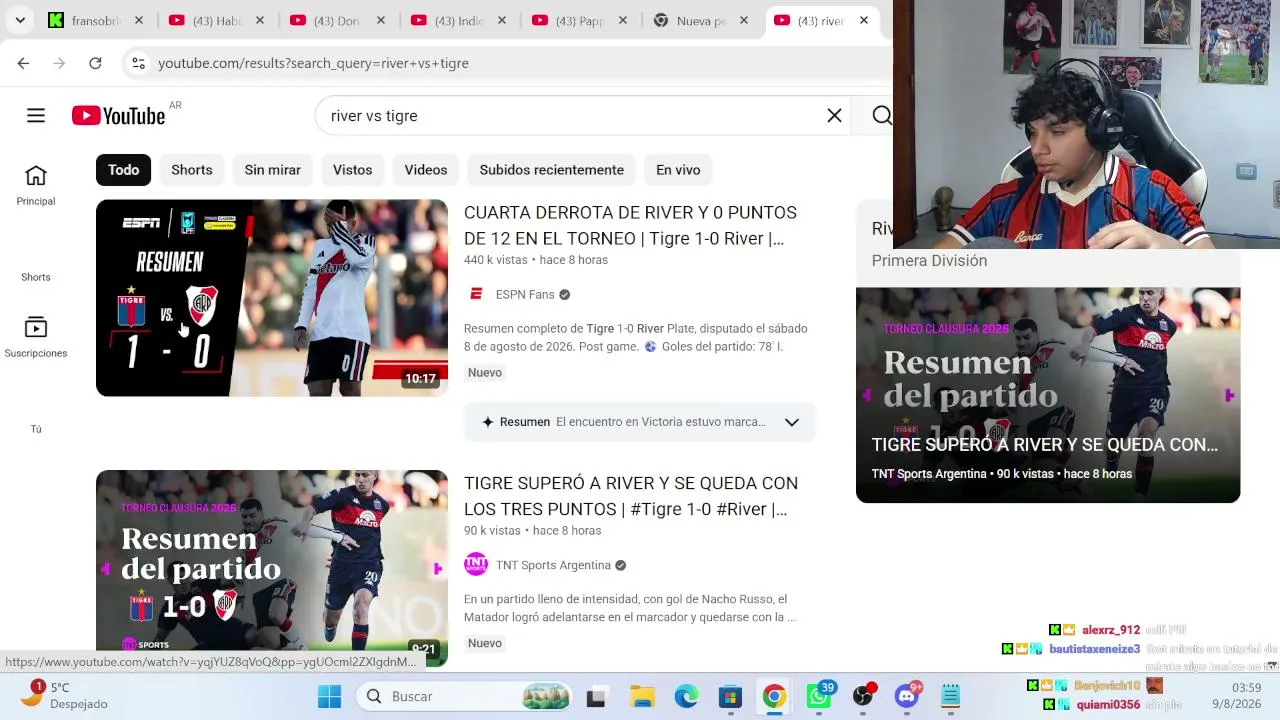Go to the YouTube home logo
Viewport: 1280px width, 720px height.
click(119, 116)
